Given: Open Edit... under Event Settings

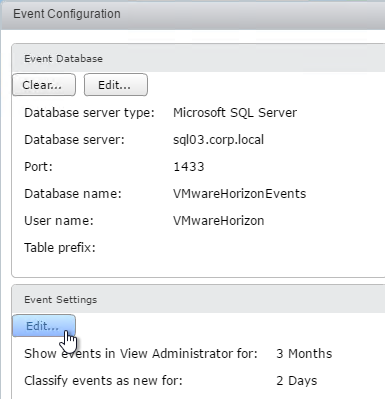Looking at the screenshot, I should click(44, 326).
